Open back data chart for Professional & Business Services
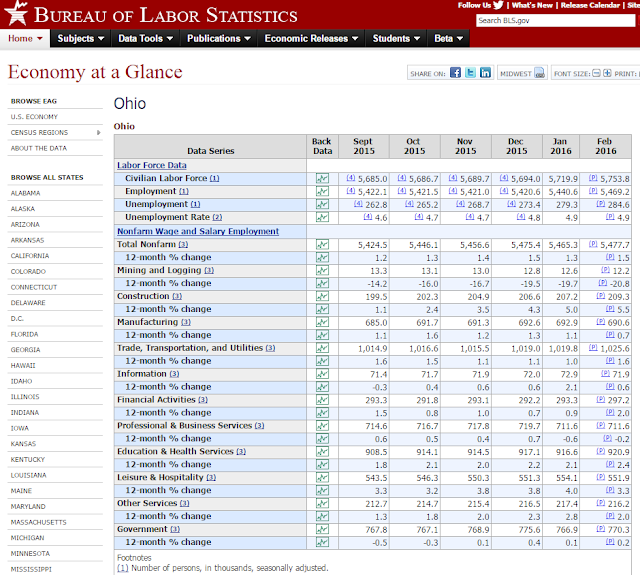The height and width of the screenshot is (575, 640). pyautogui.click(x=322, y=426)
